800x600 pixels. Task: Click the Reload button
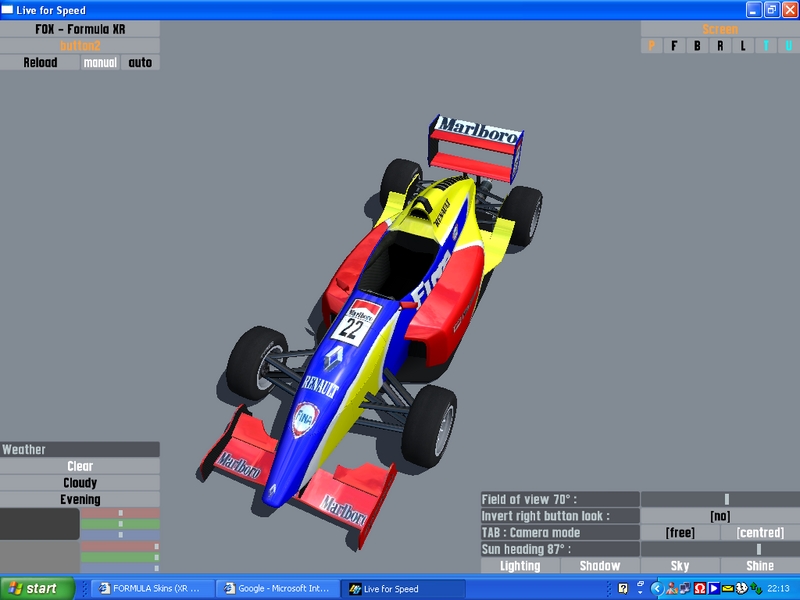40,63
